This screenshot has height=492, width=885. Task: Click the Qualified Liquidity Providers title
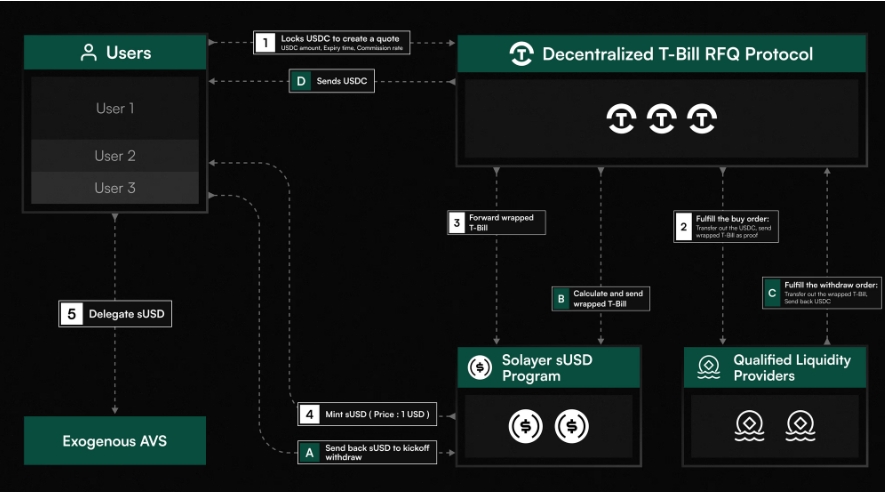tap(792, 368)
